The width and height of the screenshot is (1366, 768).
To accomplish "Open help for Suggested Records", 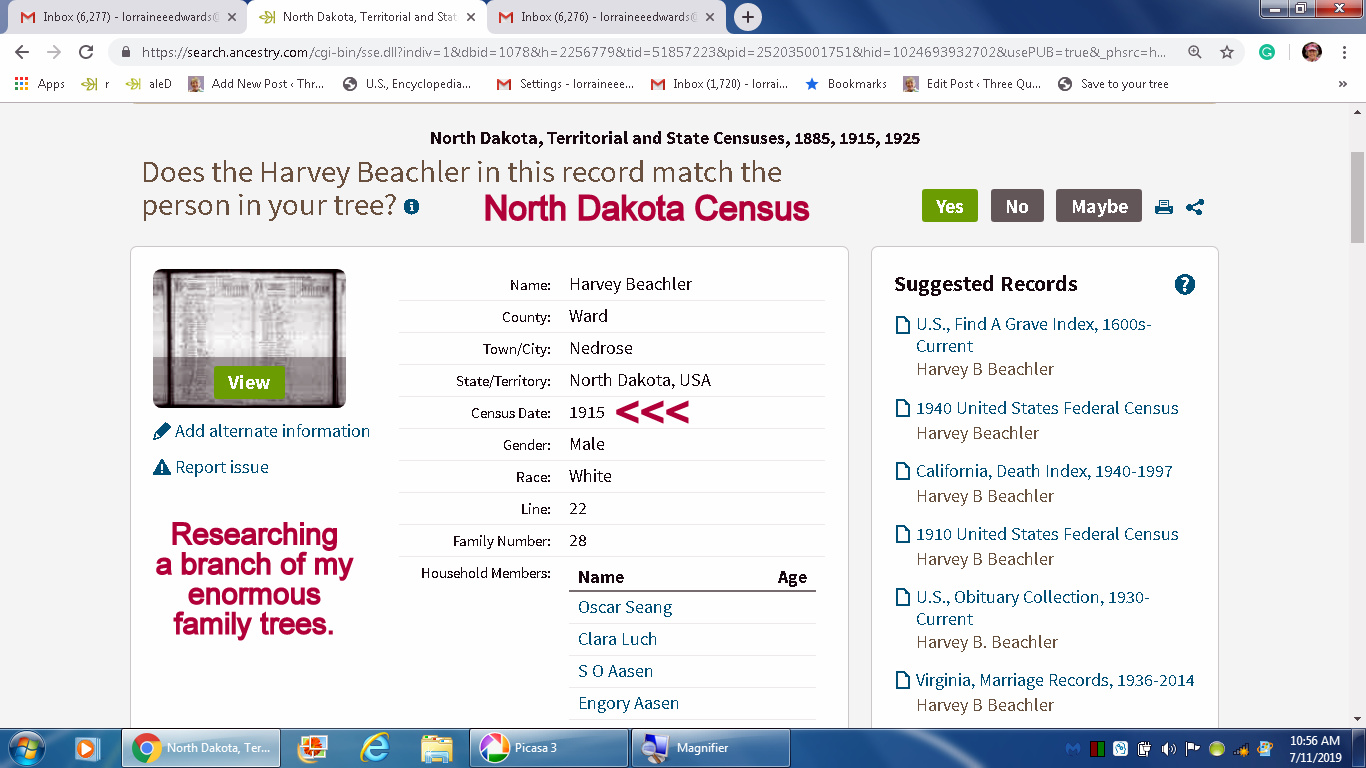I will (1185, 285).
